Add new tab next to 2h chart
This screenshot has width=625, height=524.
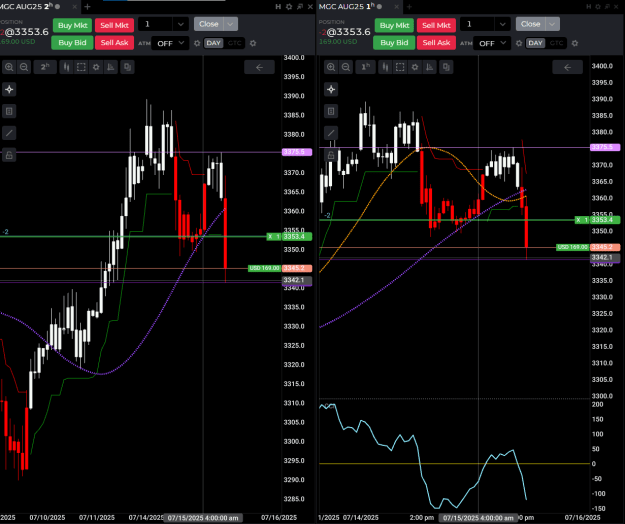coord(87,6)
